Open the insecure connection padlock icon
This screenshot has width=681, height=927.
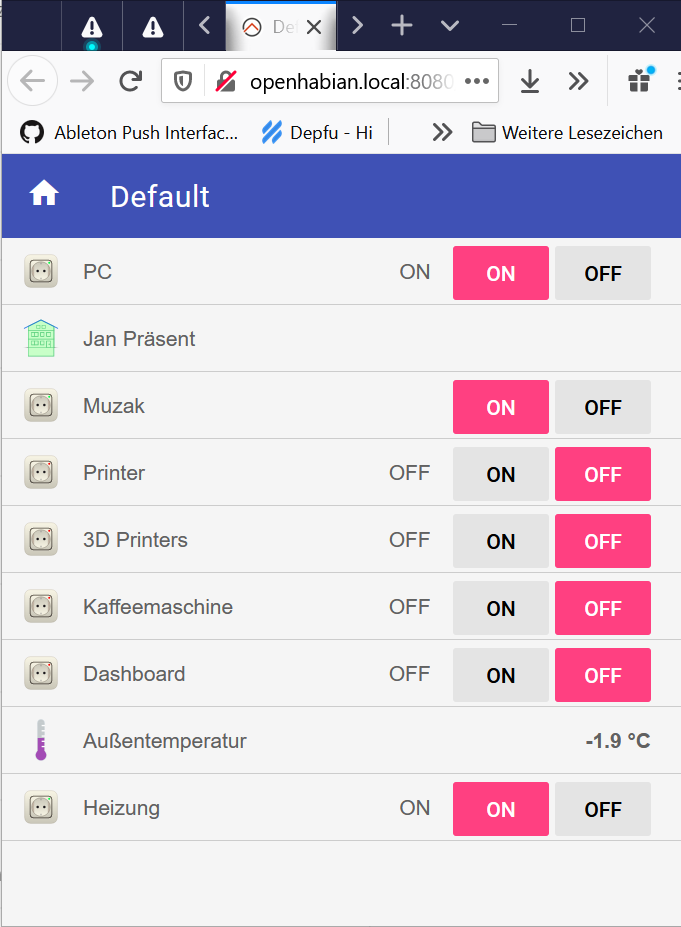click(x=226, y=81)
